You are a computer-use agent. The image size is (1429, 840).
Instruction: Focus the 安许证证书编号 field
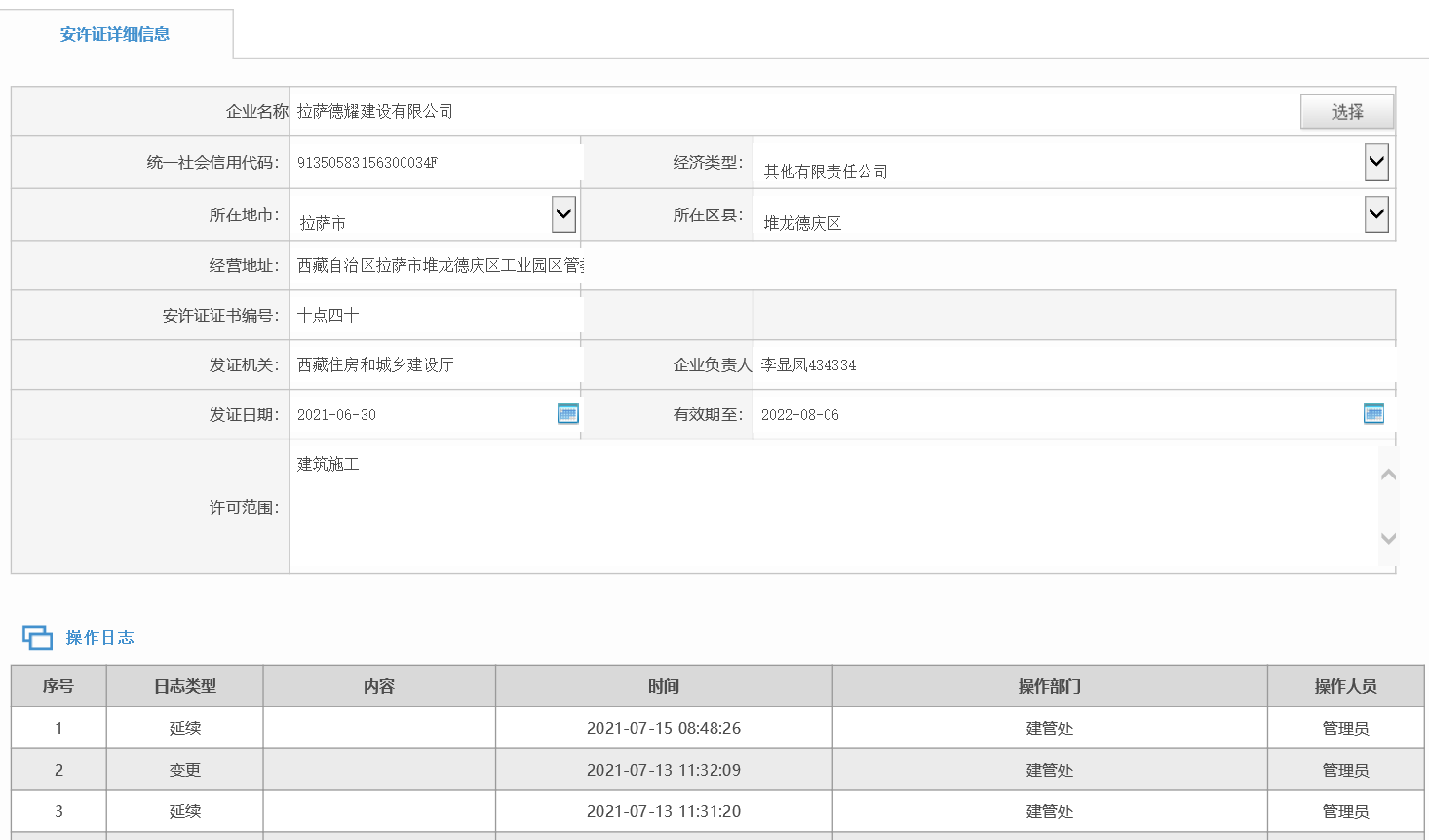tap(434, 315)
